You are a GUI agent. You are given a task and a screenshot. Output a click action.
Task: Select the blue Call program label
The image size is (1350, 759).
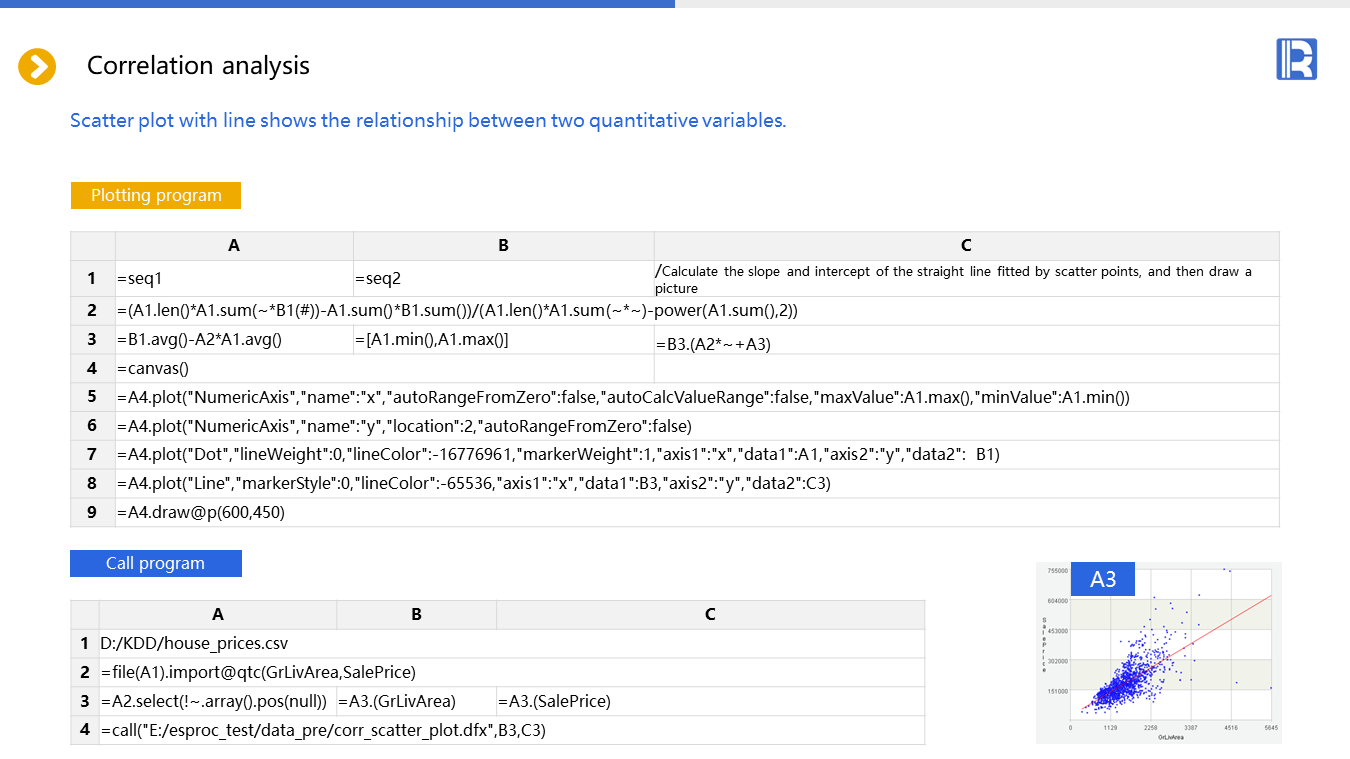[156, 563]
